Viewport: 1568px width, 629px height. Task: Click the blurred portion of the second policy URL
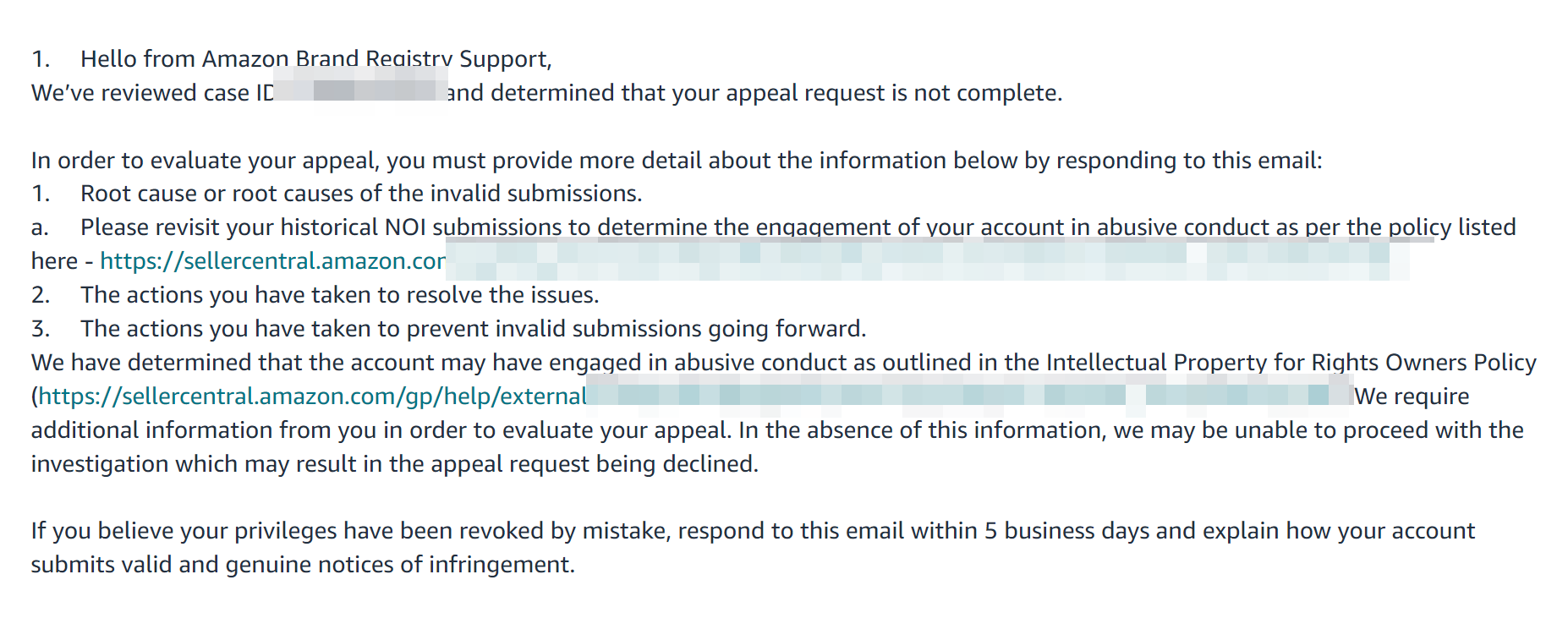[970, 396]
